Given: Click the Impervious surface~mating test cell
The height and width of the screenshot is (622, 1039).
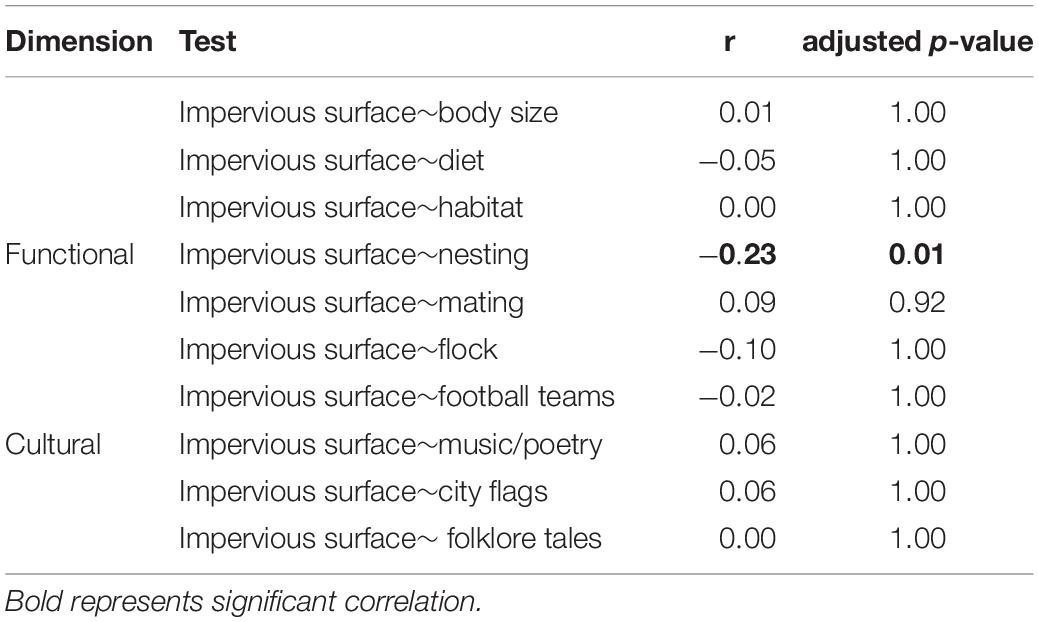Looking at the screenshot, I should point(351,303).
